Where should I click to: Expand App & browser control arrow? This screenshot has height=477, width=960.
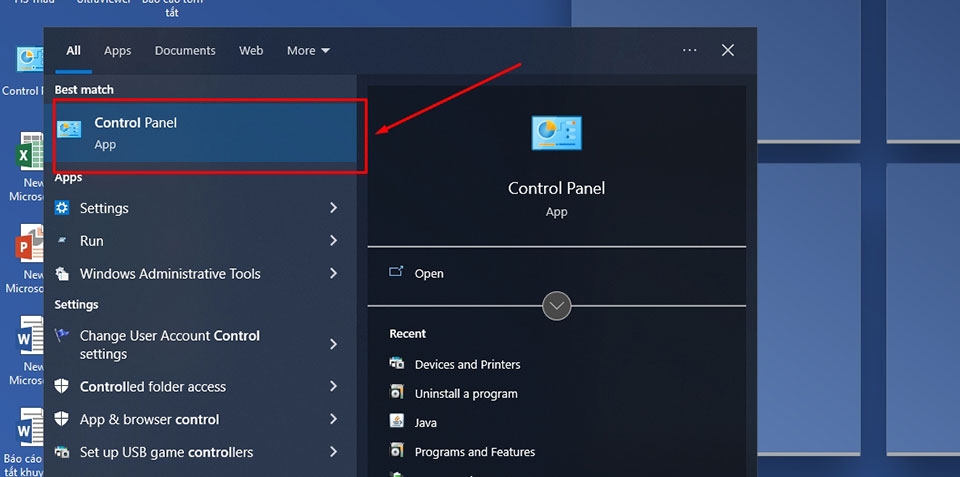(x=334, y=419)
